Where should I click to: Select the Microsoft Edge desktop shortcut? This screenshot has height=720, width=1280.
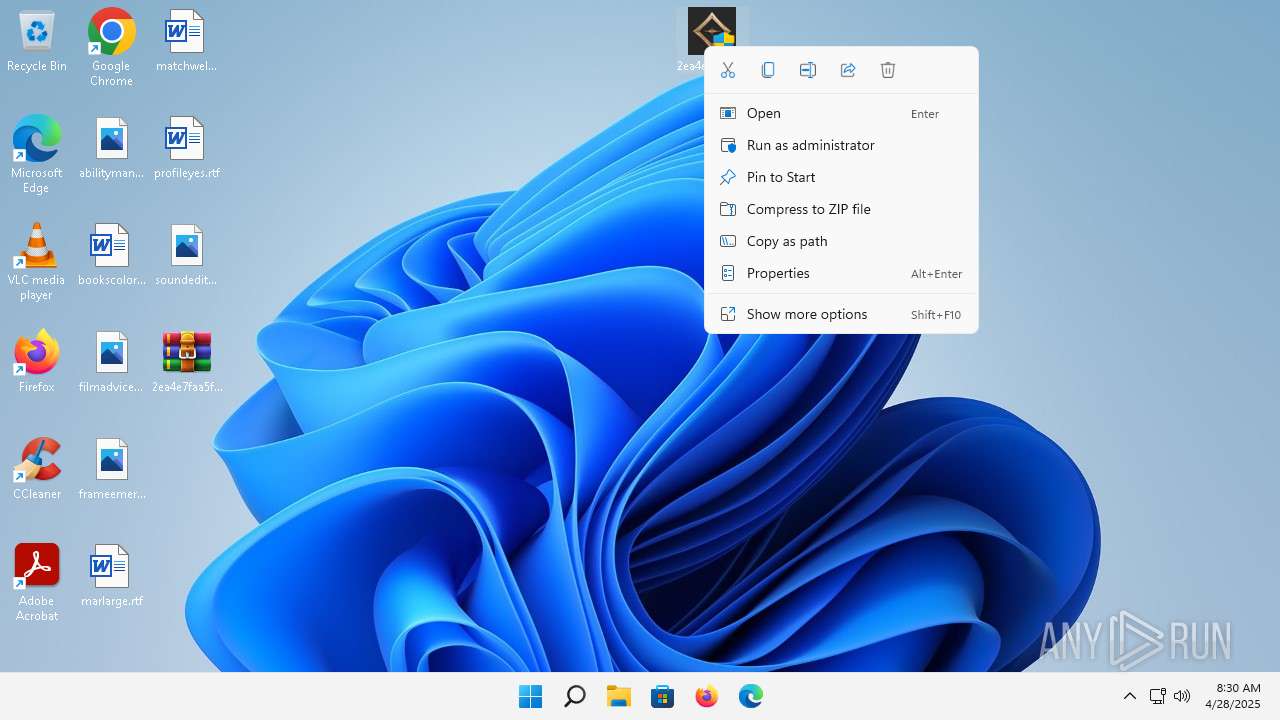pos(37,153)
